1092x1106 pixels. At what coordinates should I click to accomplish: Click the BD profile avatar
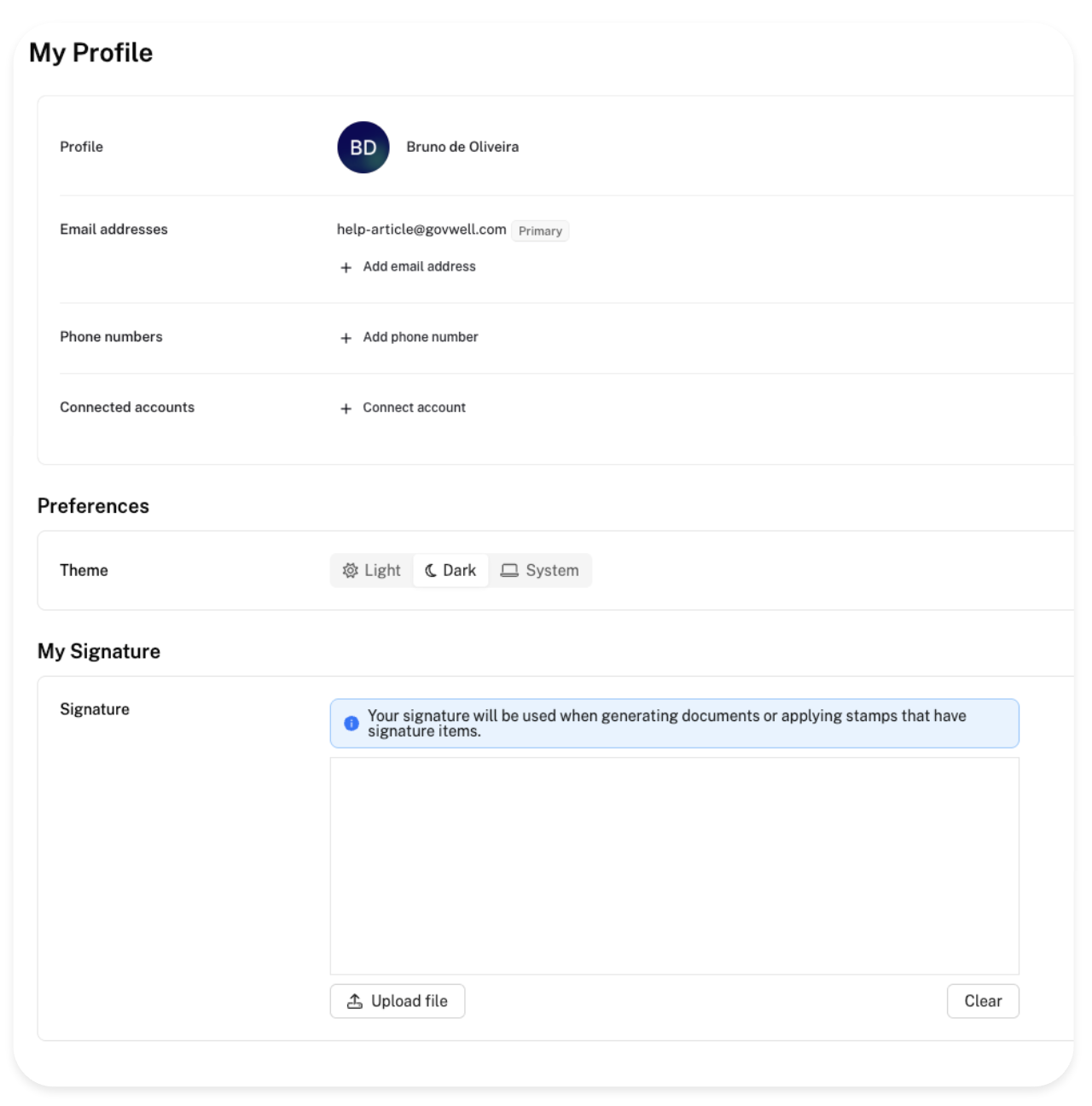click(363, 148)
